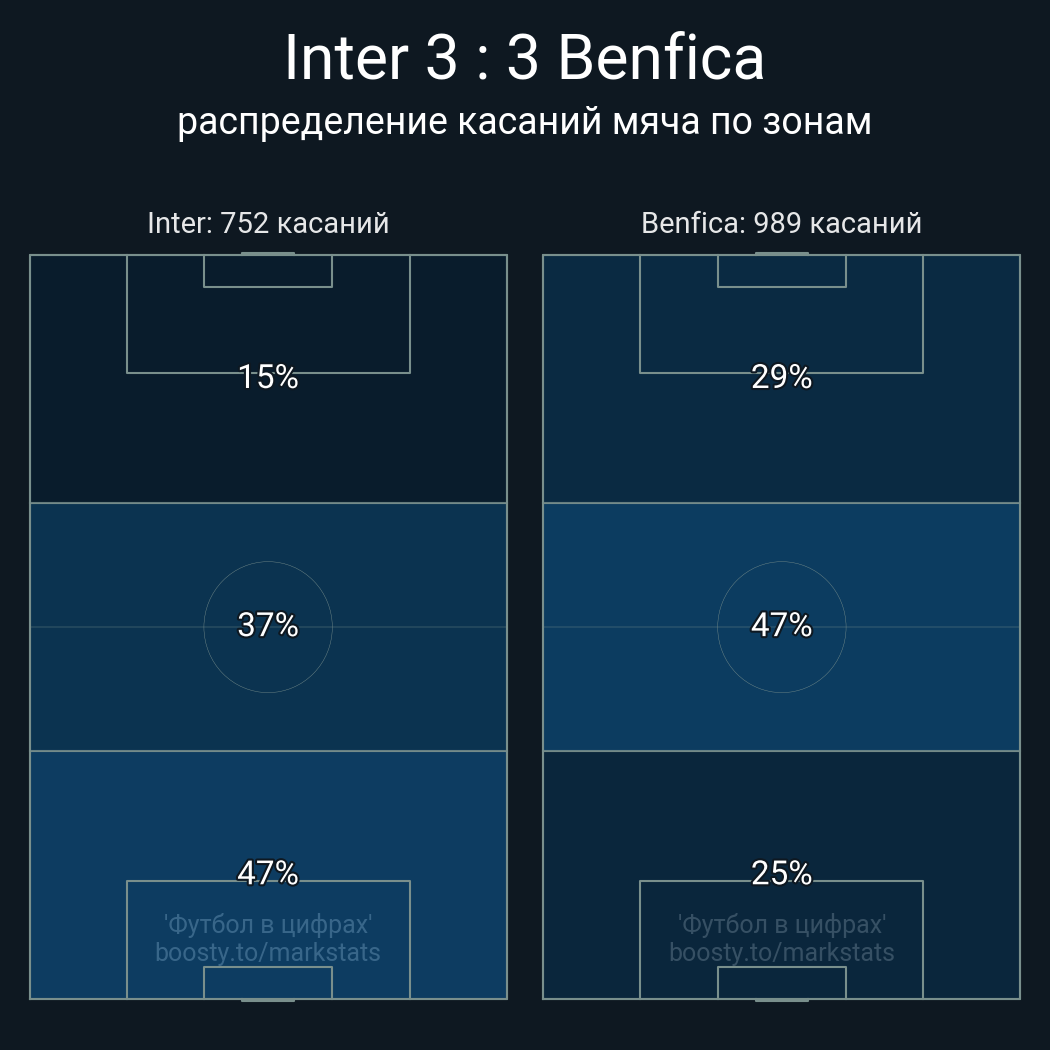Select Benfica's 25% defensive zone label

point(781,873)
